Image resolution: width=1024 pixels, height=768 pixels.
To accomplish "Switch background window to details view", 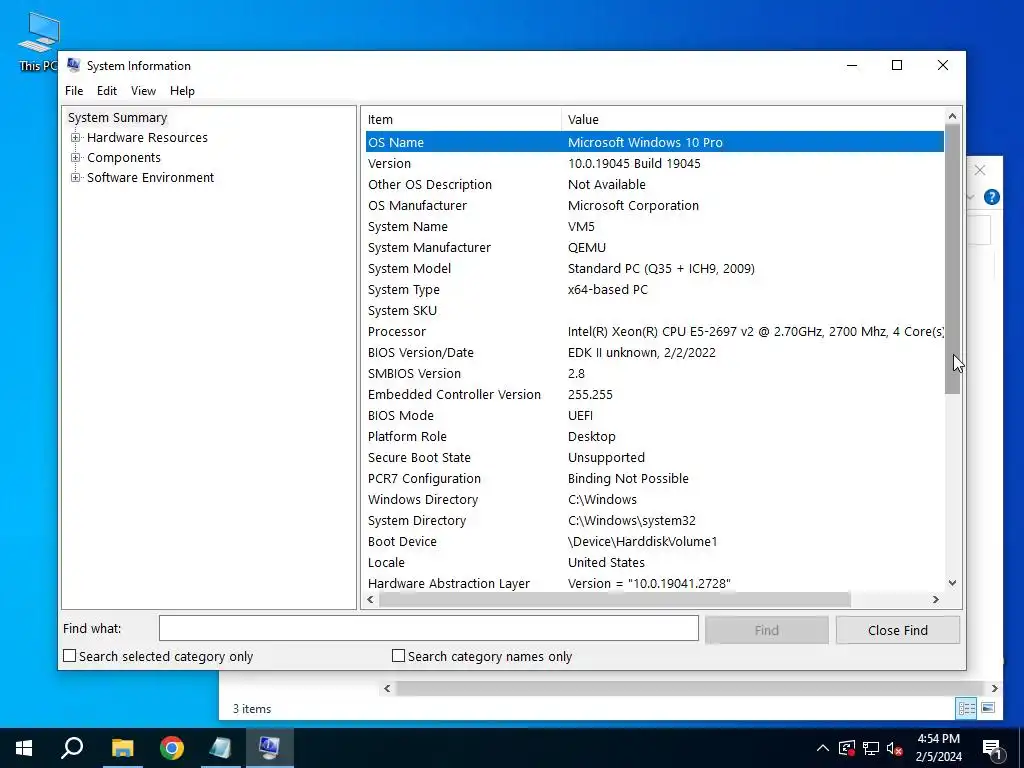I will [x=967, y=708].
